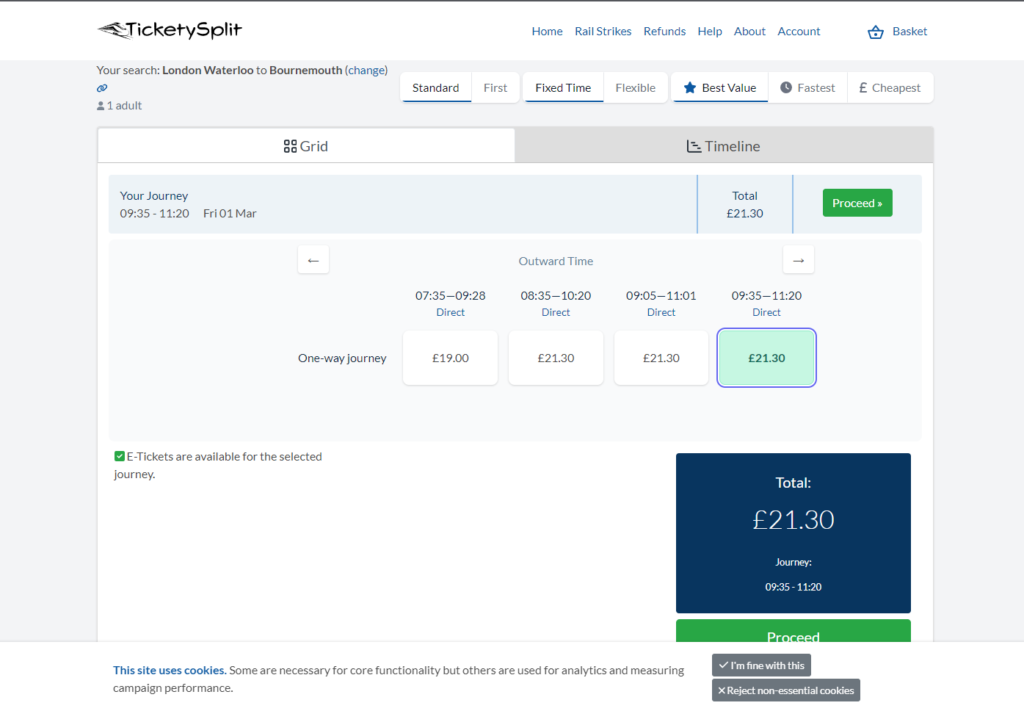The height and width of the screenshot is (711, 1024).
Task: Click Fri 01 Mar journey date
Action: [230, 213]
